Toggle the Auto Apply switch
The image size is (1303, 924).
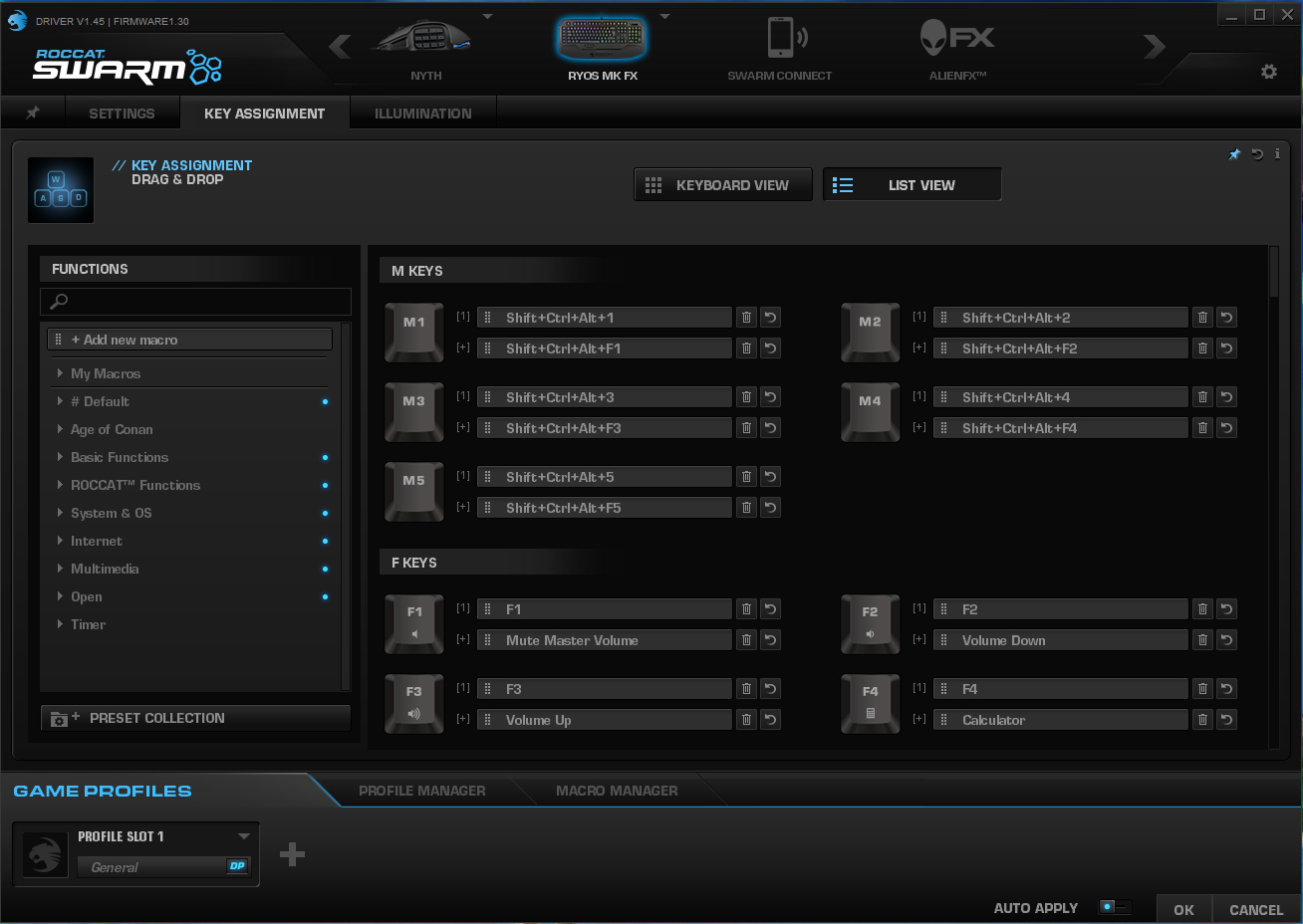[1115, 907]
